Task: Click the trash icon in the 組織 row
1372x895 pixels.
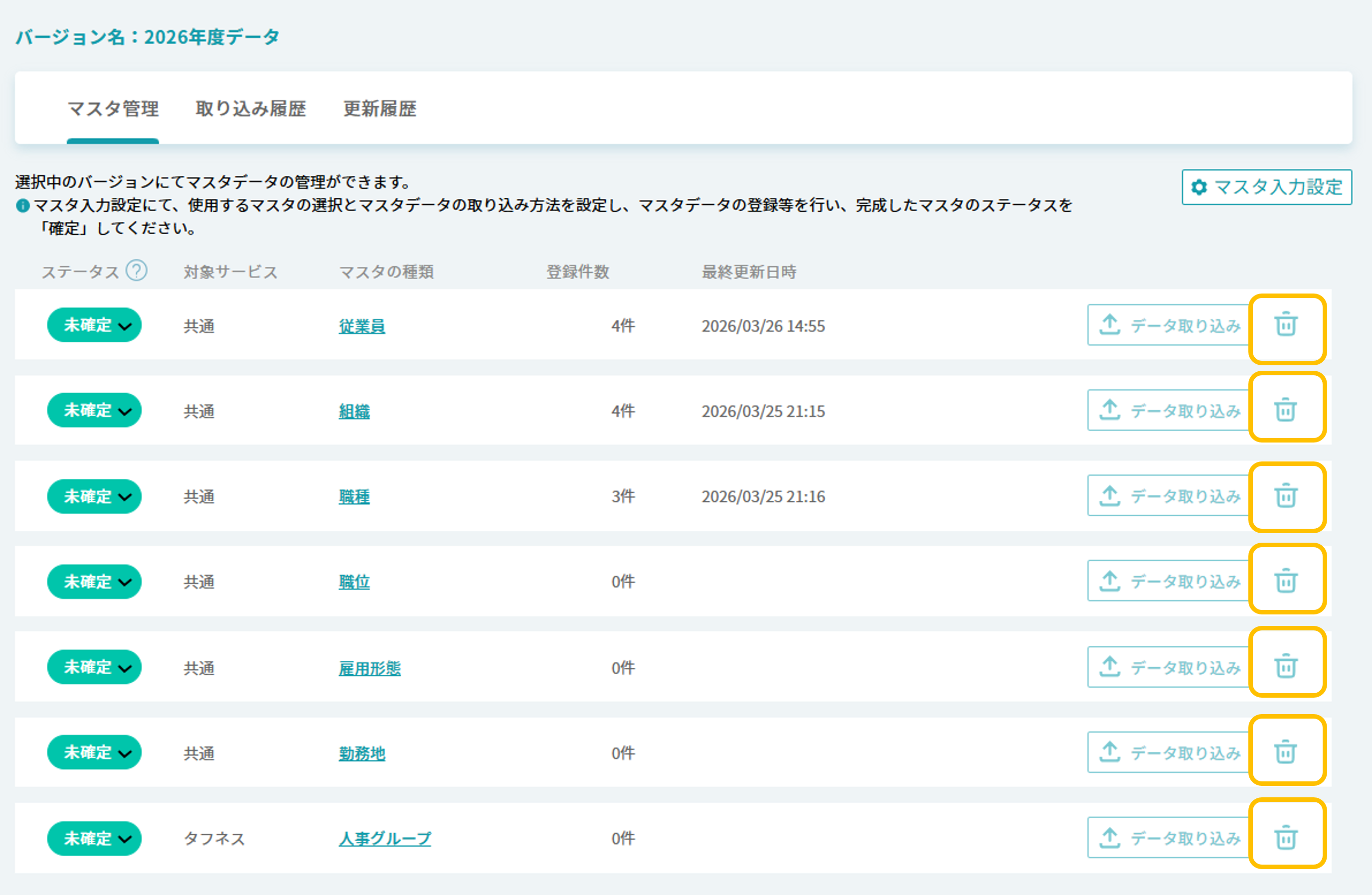Action: (x=1286, y=410)
